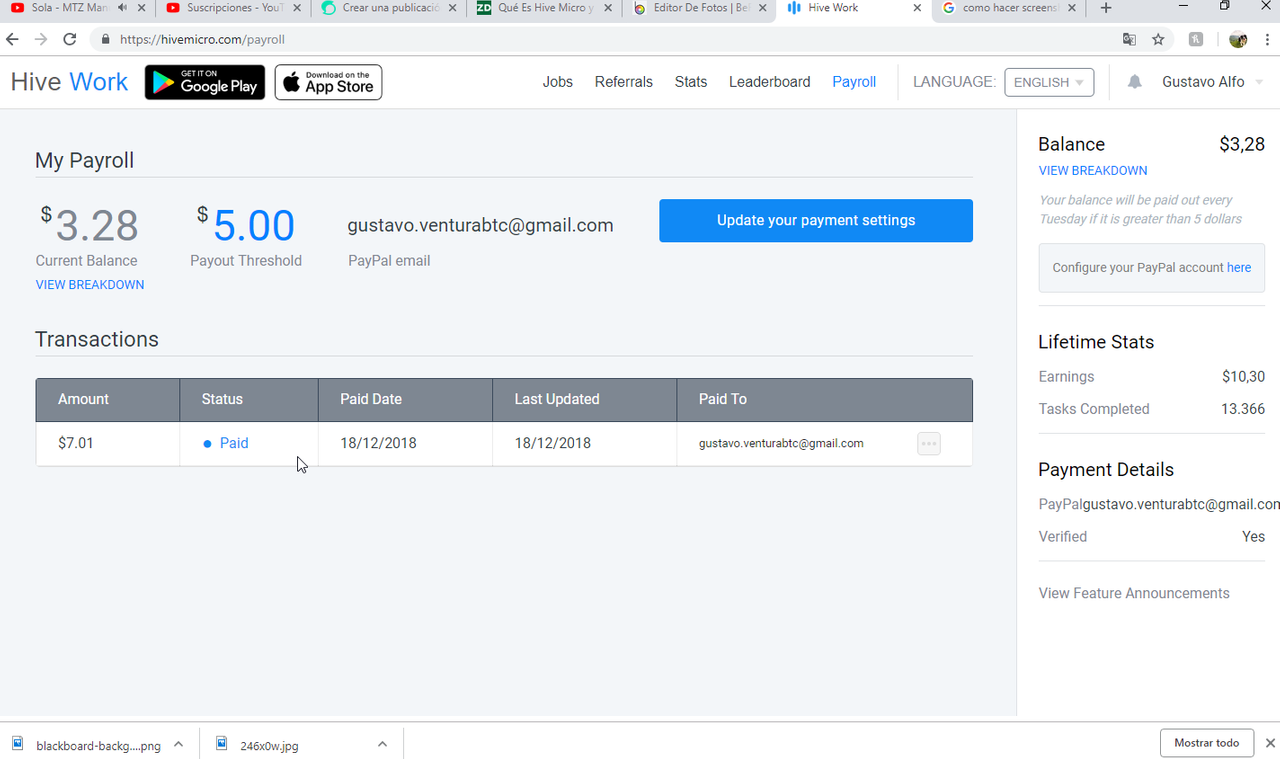Go to the Leaderboard page
The image size is (1280, 759).
[770, 82]
